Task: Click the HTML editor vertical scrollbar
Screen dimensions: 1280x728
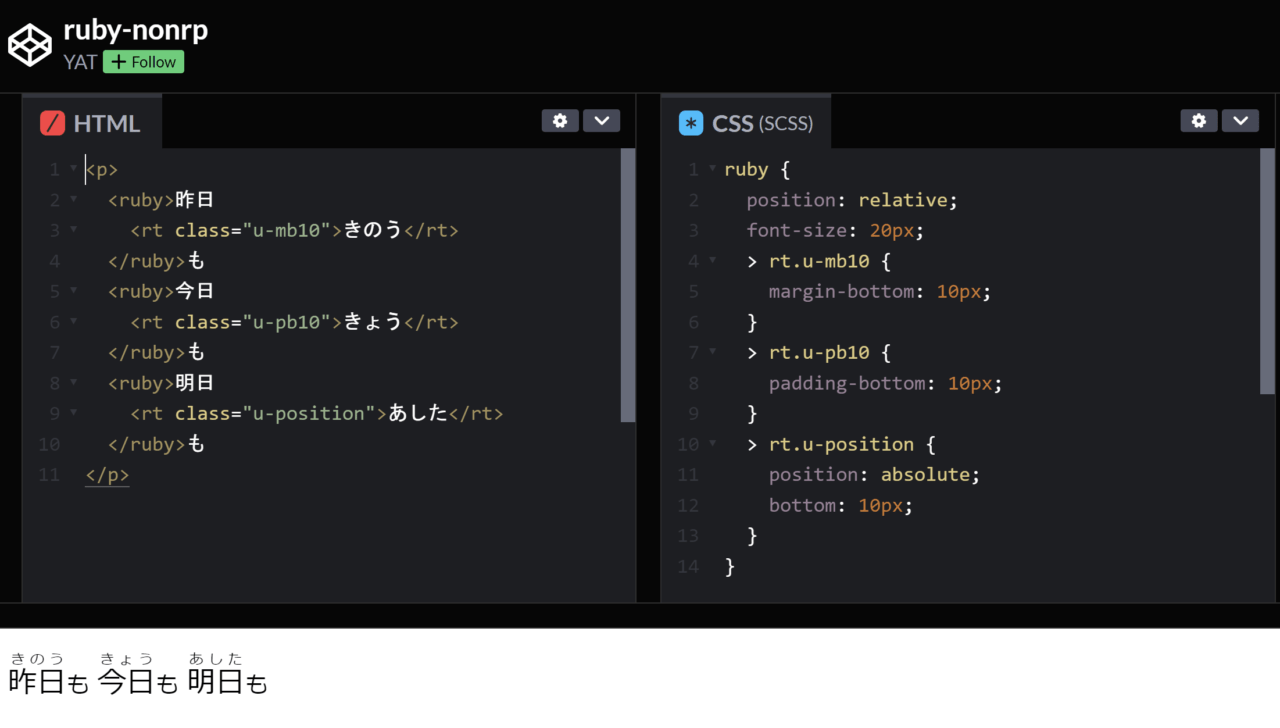Action: pos(628,285)
